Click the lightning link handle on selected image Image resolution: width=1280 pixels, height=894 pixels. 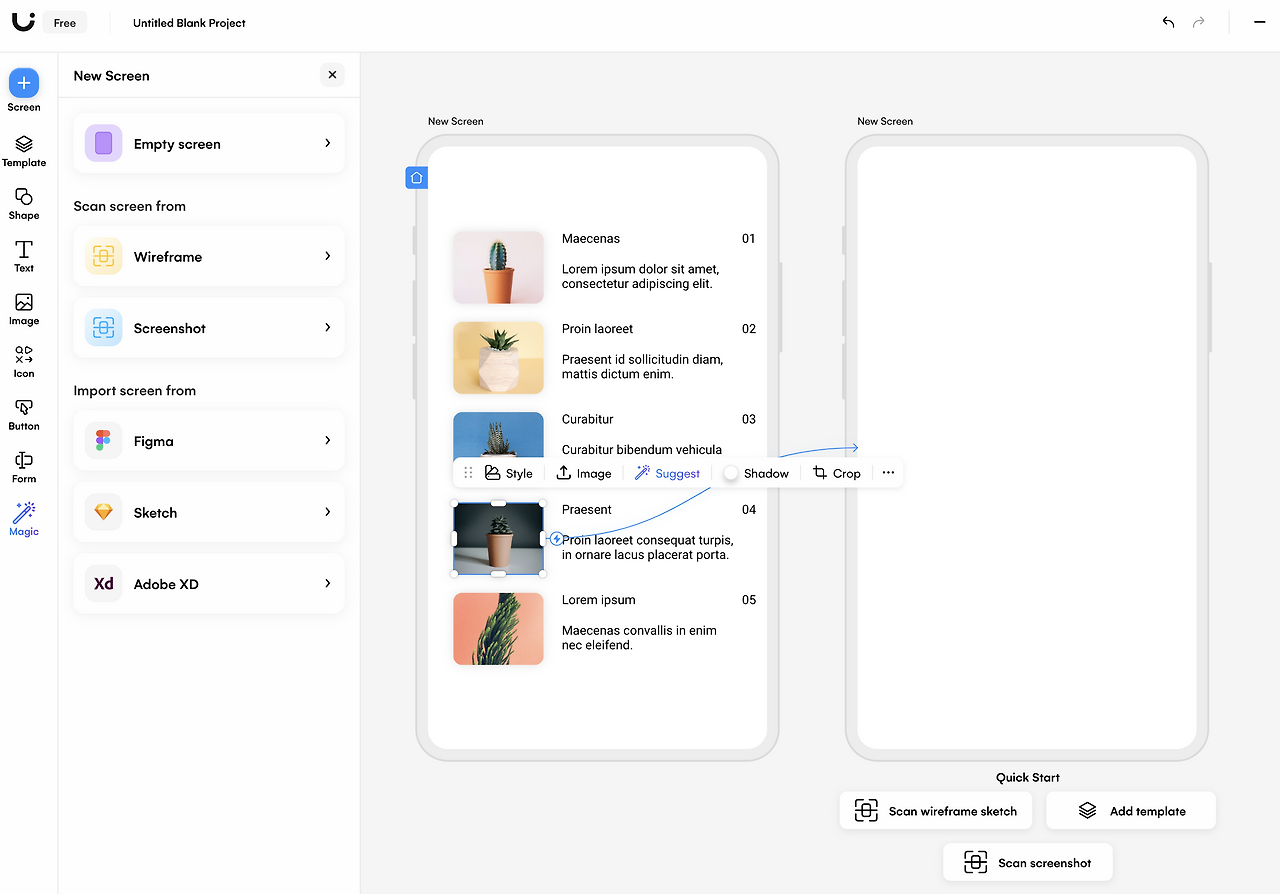point(557,539)
